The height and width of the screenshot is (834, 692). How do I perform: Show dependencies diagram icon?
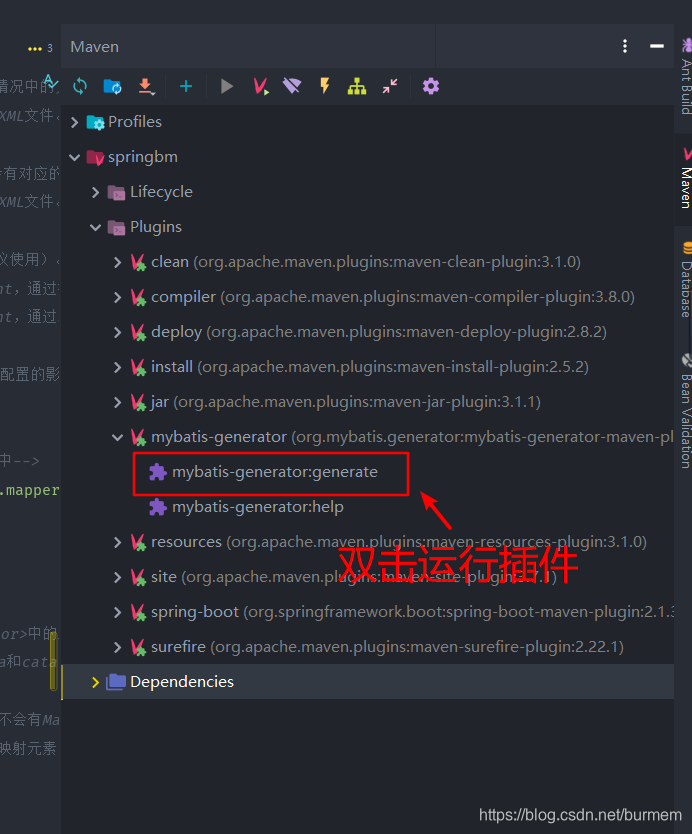(357, 86)
